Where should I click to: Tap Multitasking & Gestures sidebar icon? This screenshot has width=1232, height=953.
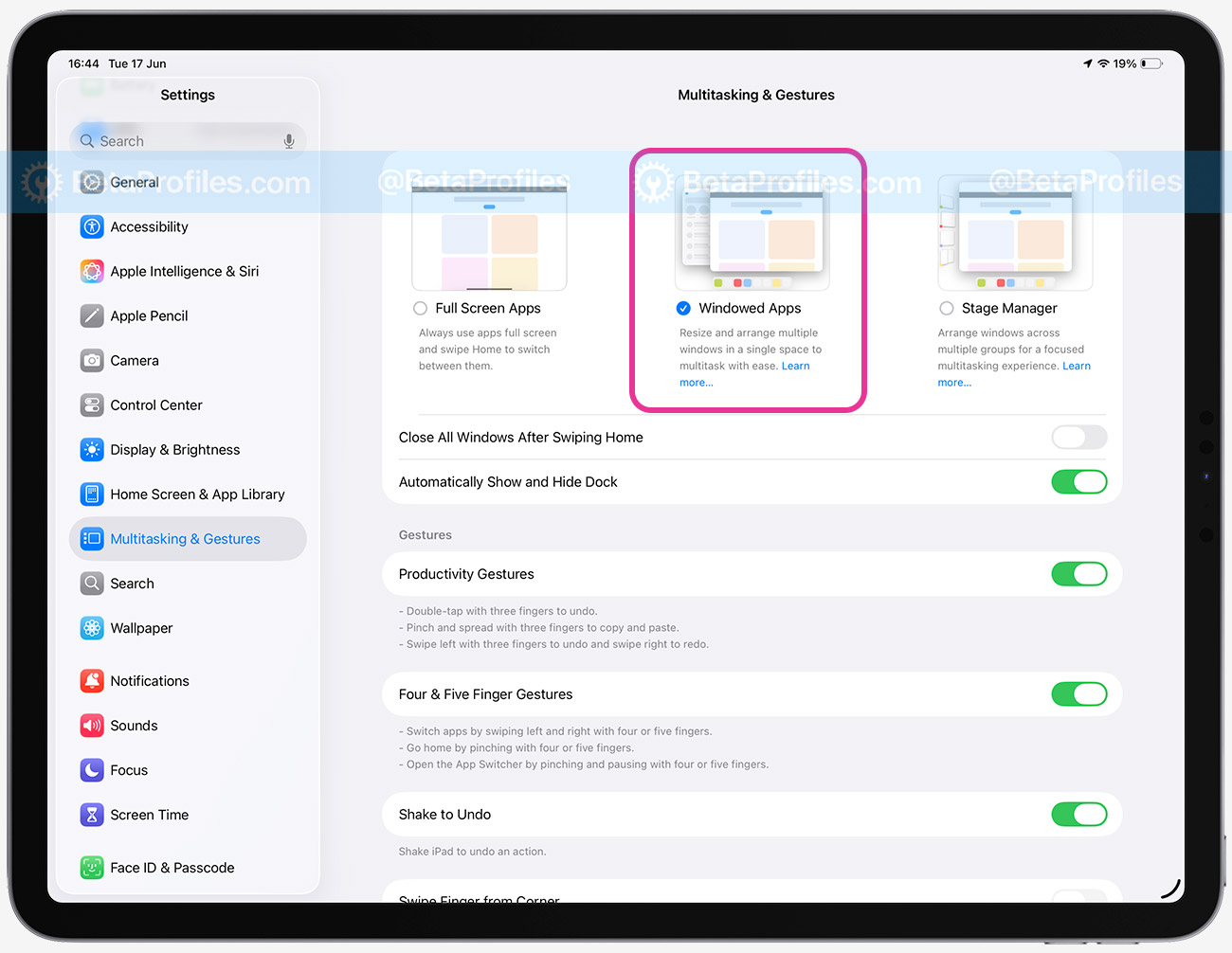coord(92,538)
